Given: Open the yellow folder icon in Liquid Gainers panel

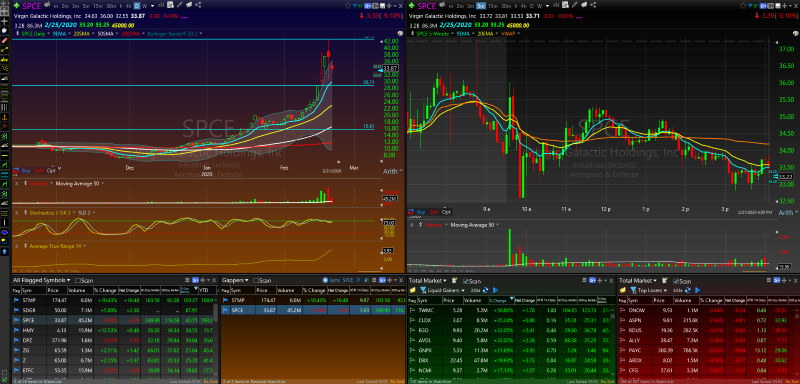Looking at the screenshot, I should (x=412, y=290).
